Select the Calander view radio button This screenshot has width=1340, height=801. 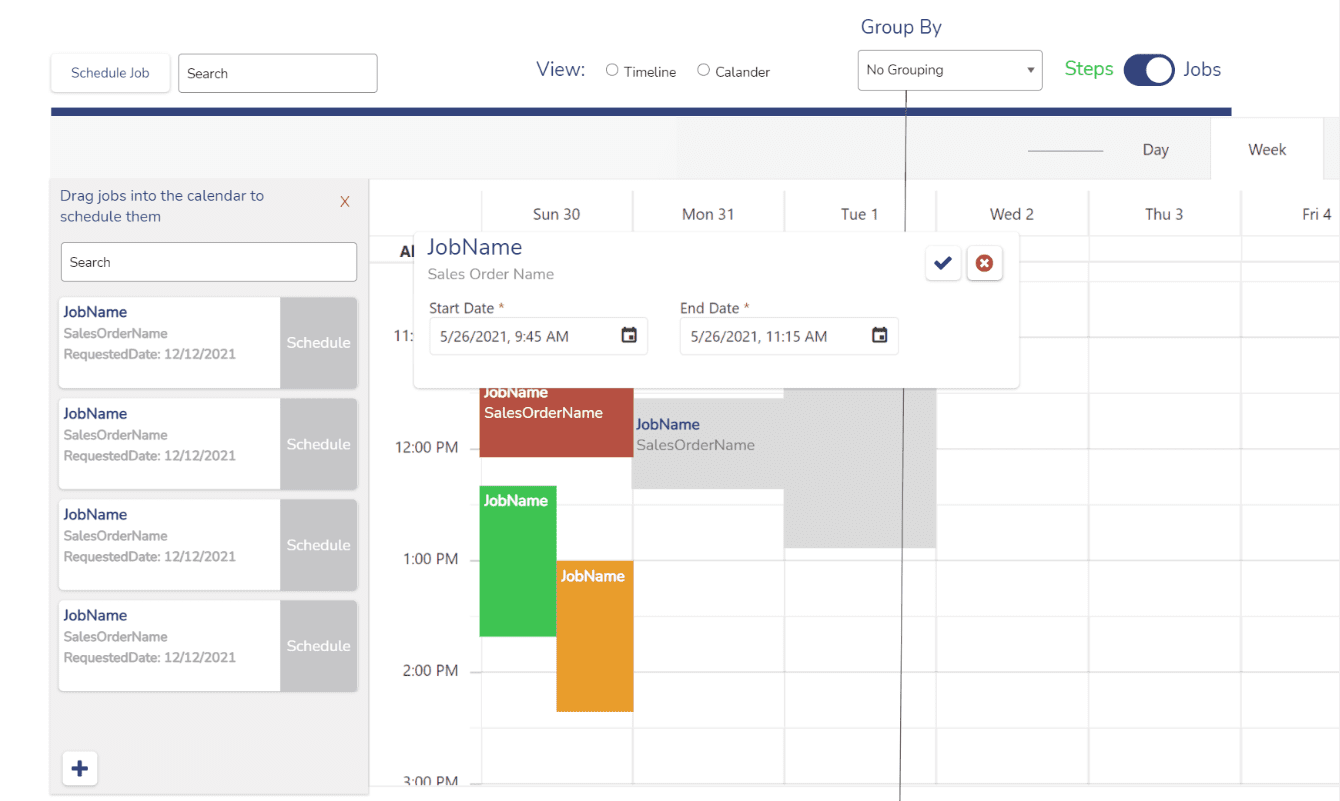point(704,70)
